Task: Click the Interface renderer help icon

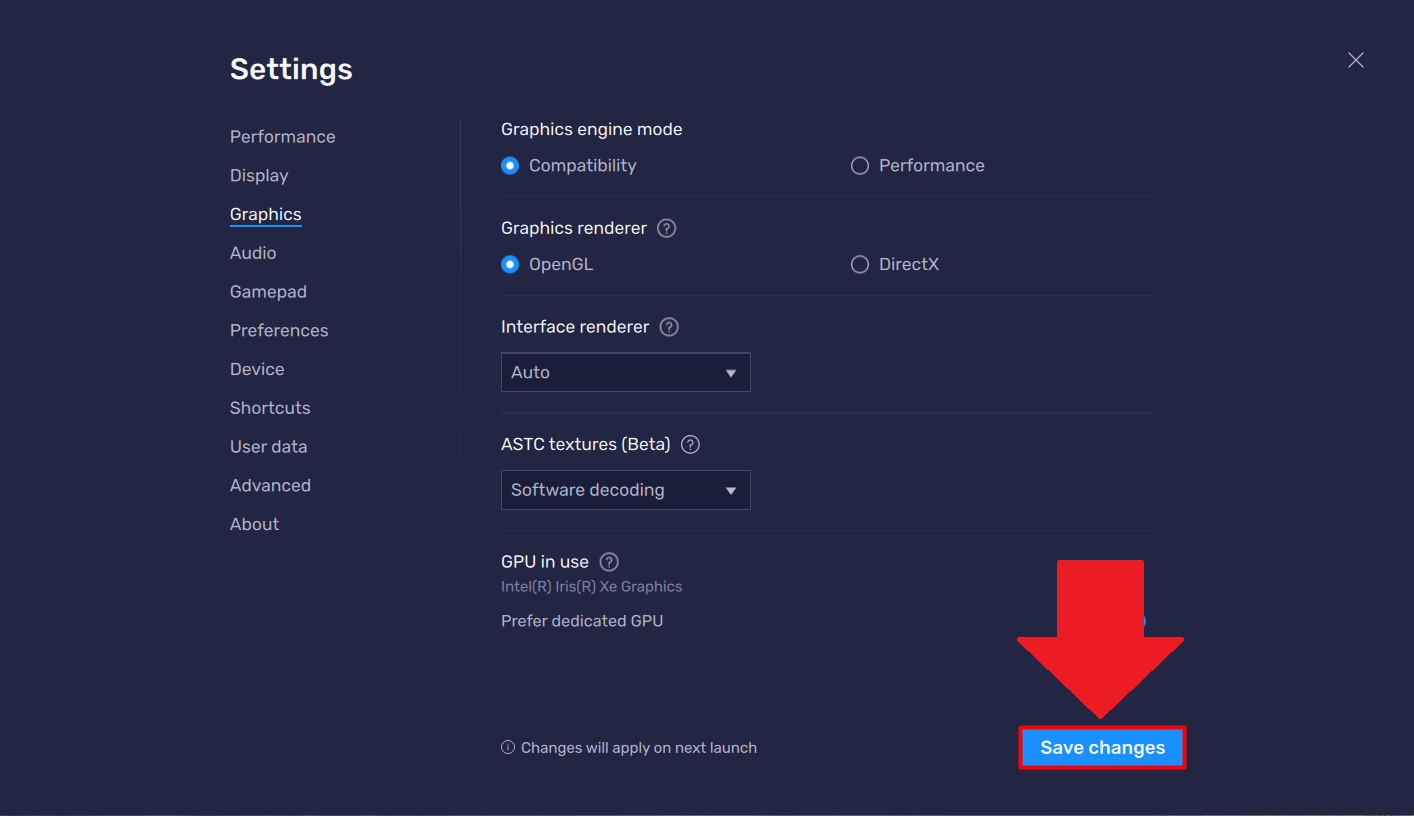Action: 668,326
